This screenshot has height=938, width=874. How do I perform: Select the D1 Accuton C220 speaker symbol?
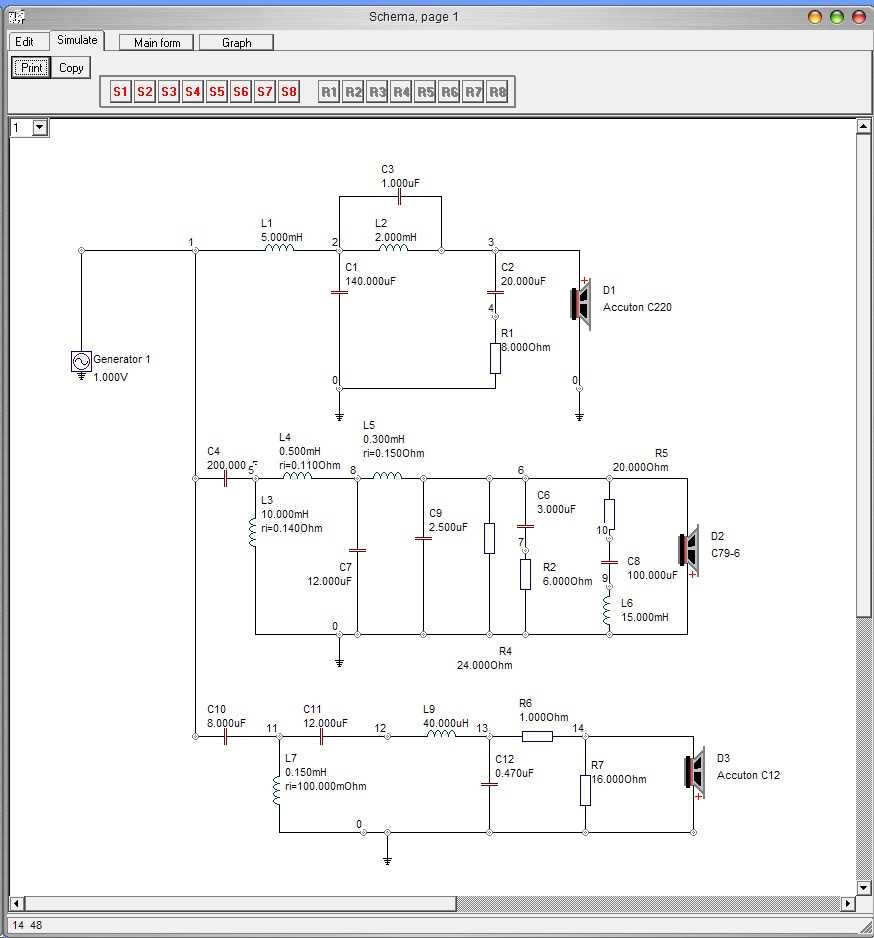581,303
